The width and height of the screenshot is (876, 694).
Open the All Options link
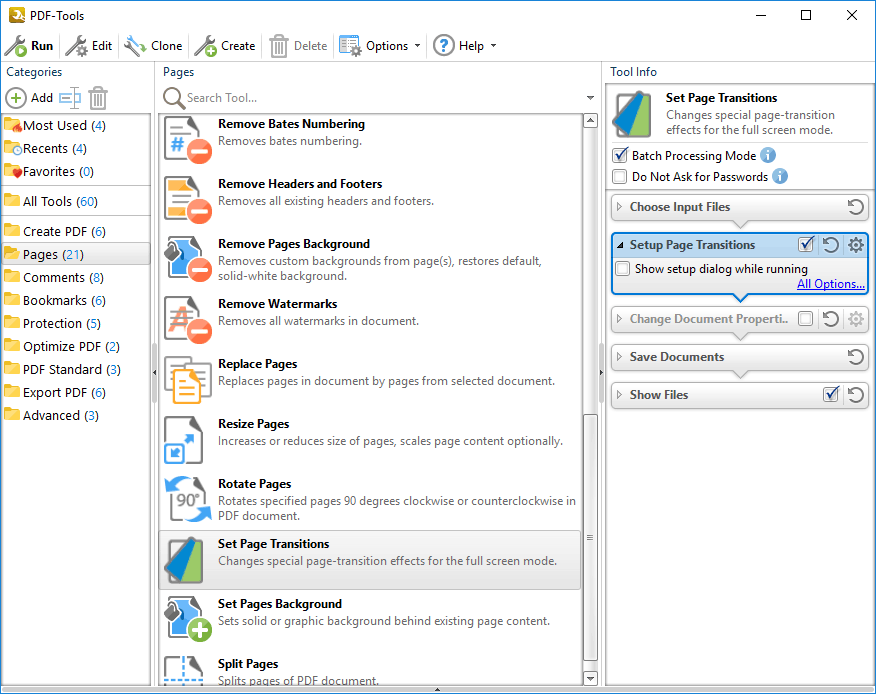click(830, 284)
